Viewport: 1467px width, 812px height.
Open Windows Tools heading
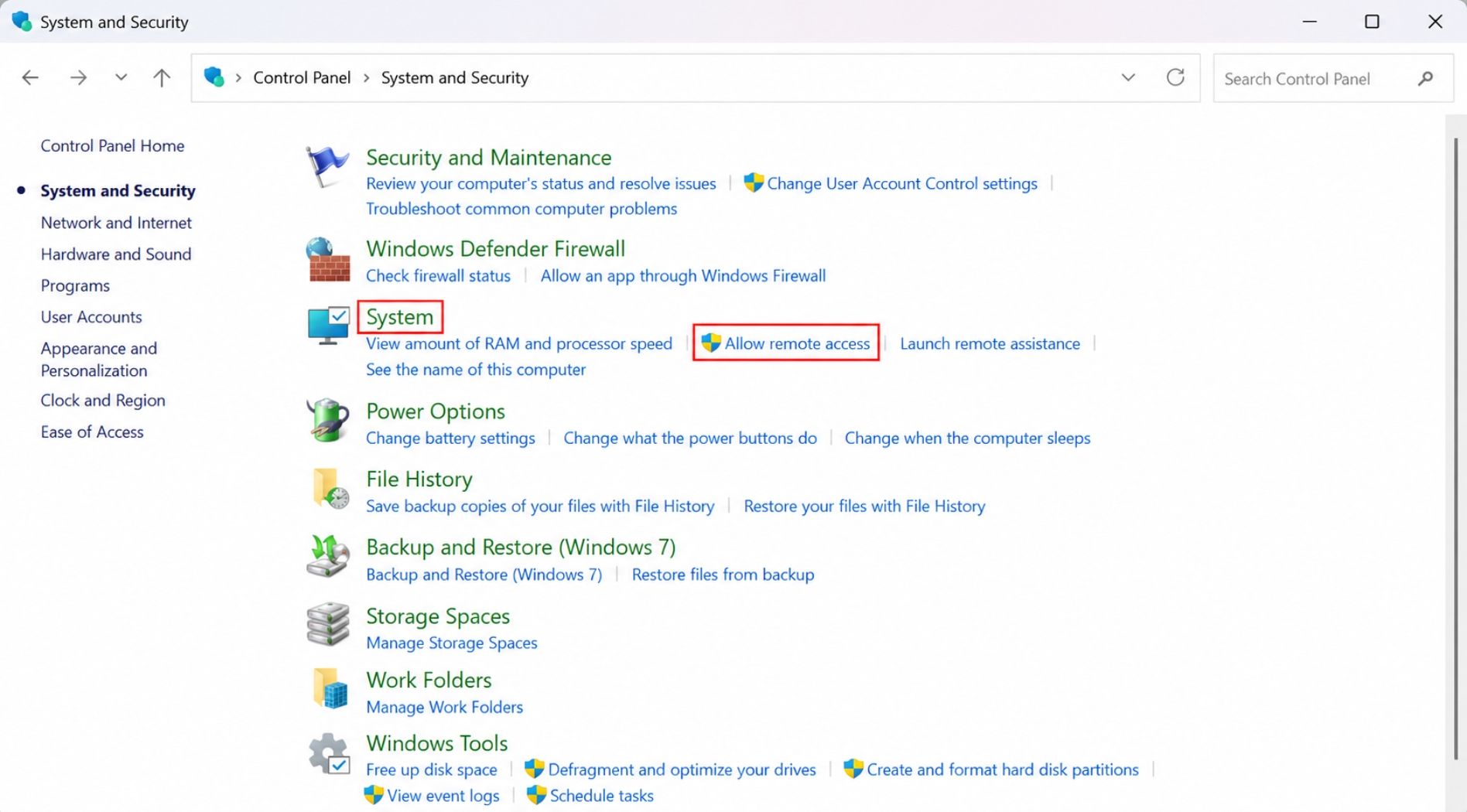coord(437,742)
